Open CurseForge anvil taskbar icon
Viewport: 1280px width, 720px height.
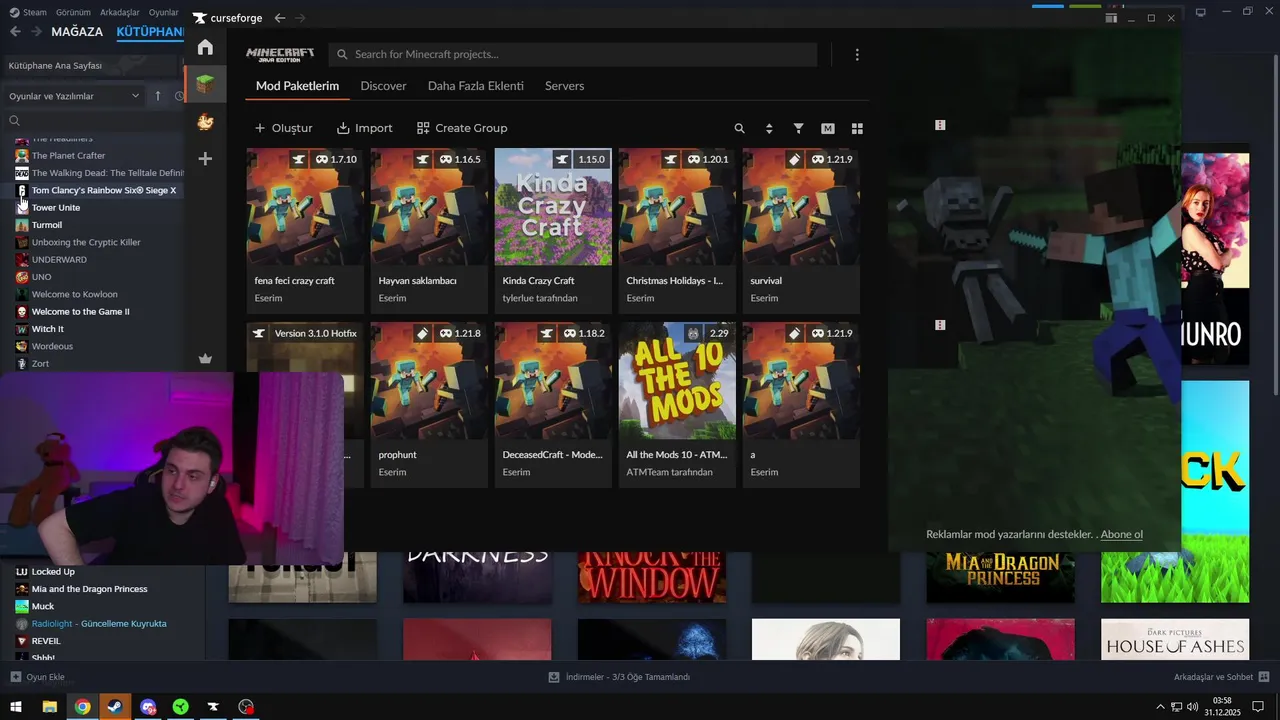pos(213,707)
